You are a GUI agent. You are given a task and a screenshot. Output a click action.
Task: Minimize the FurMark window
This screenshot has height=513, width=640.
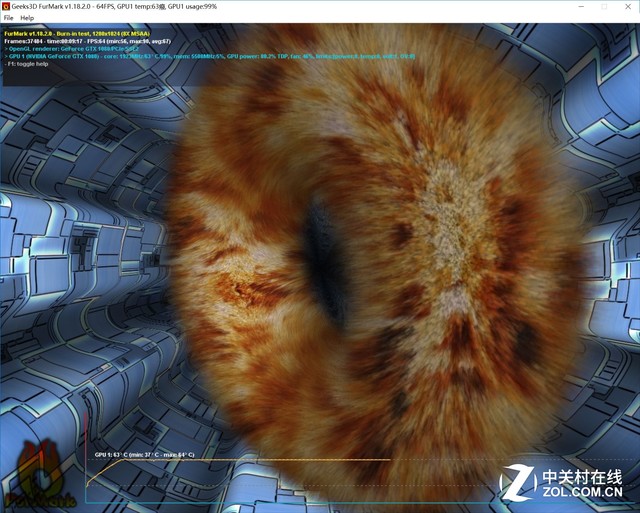coord(581,7)
